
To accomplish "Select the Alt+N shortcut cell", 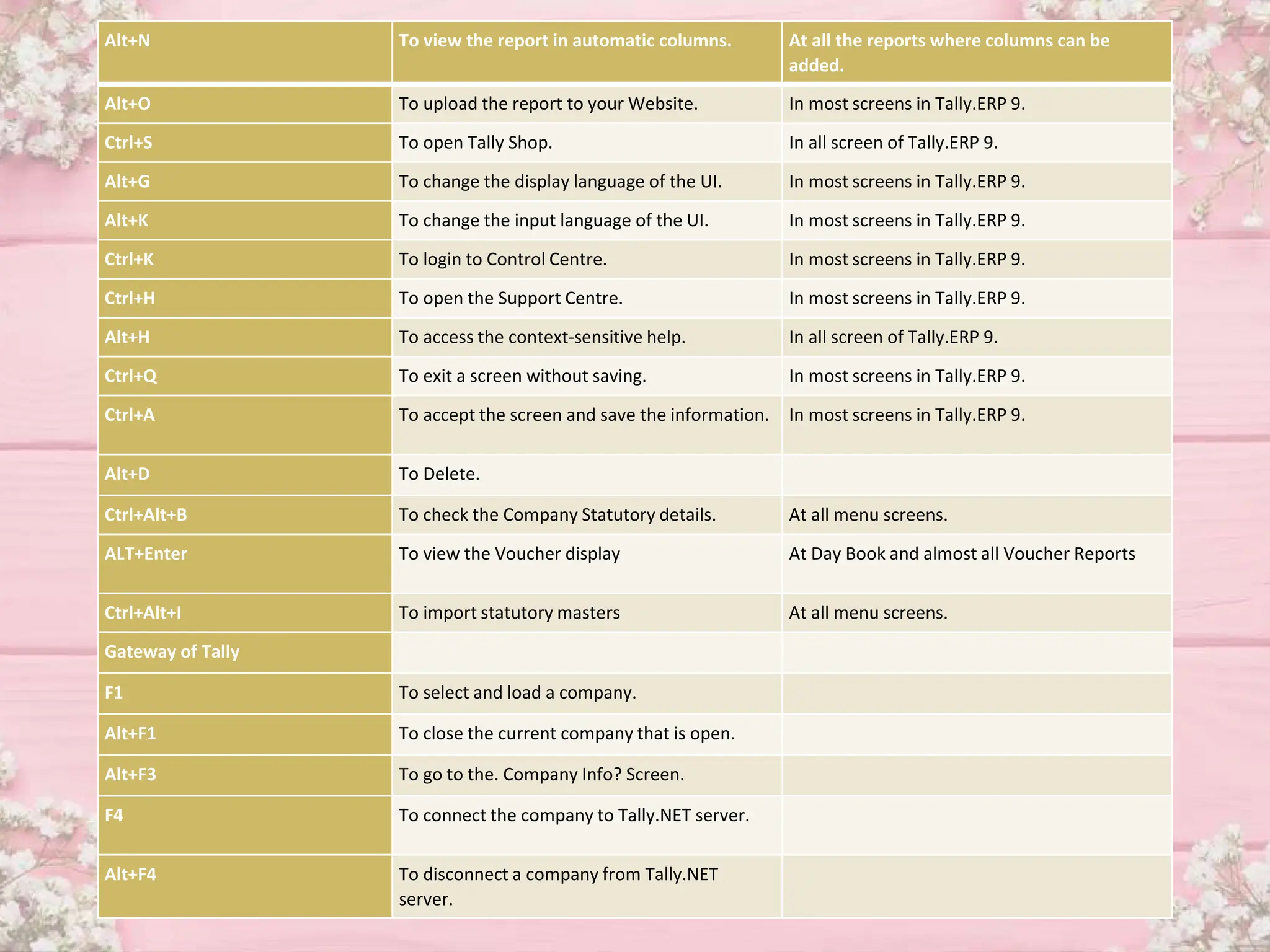I will point(245,52).
